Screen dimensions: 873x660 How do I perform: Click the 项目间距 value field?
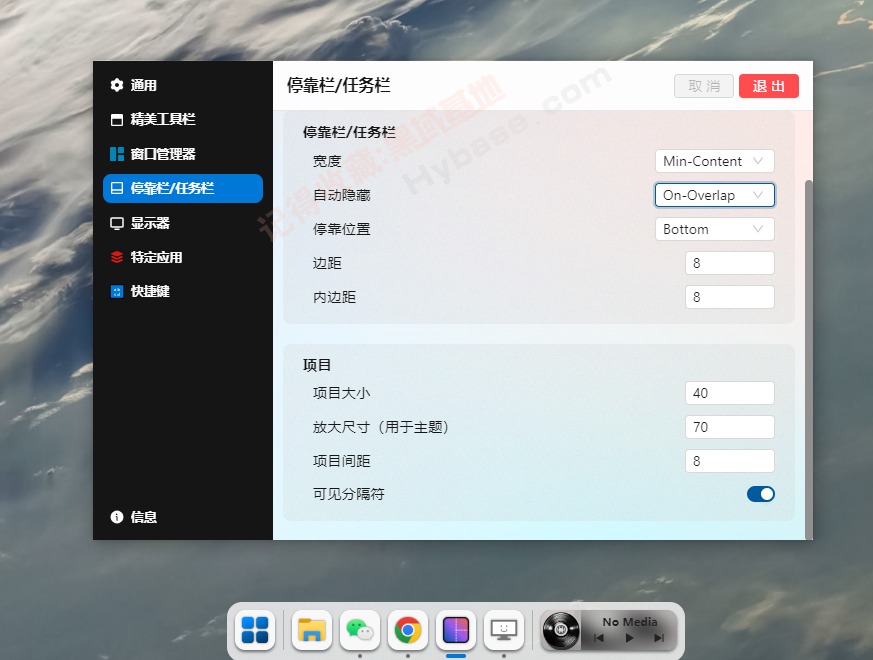[729, 461]
